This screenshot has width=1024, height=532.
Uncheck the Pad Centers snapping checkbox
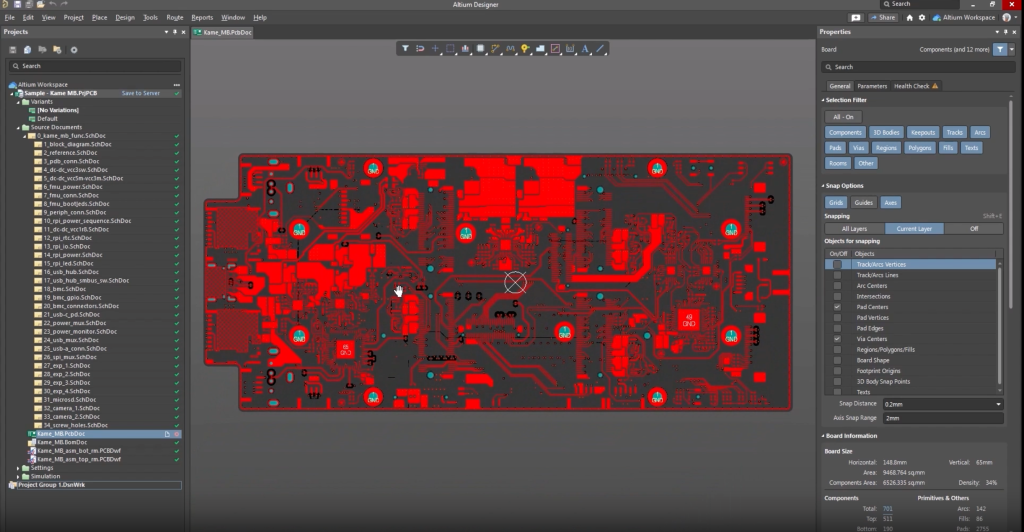(x=837, y=307)
